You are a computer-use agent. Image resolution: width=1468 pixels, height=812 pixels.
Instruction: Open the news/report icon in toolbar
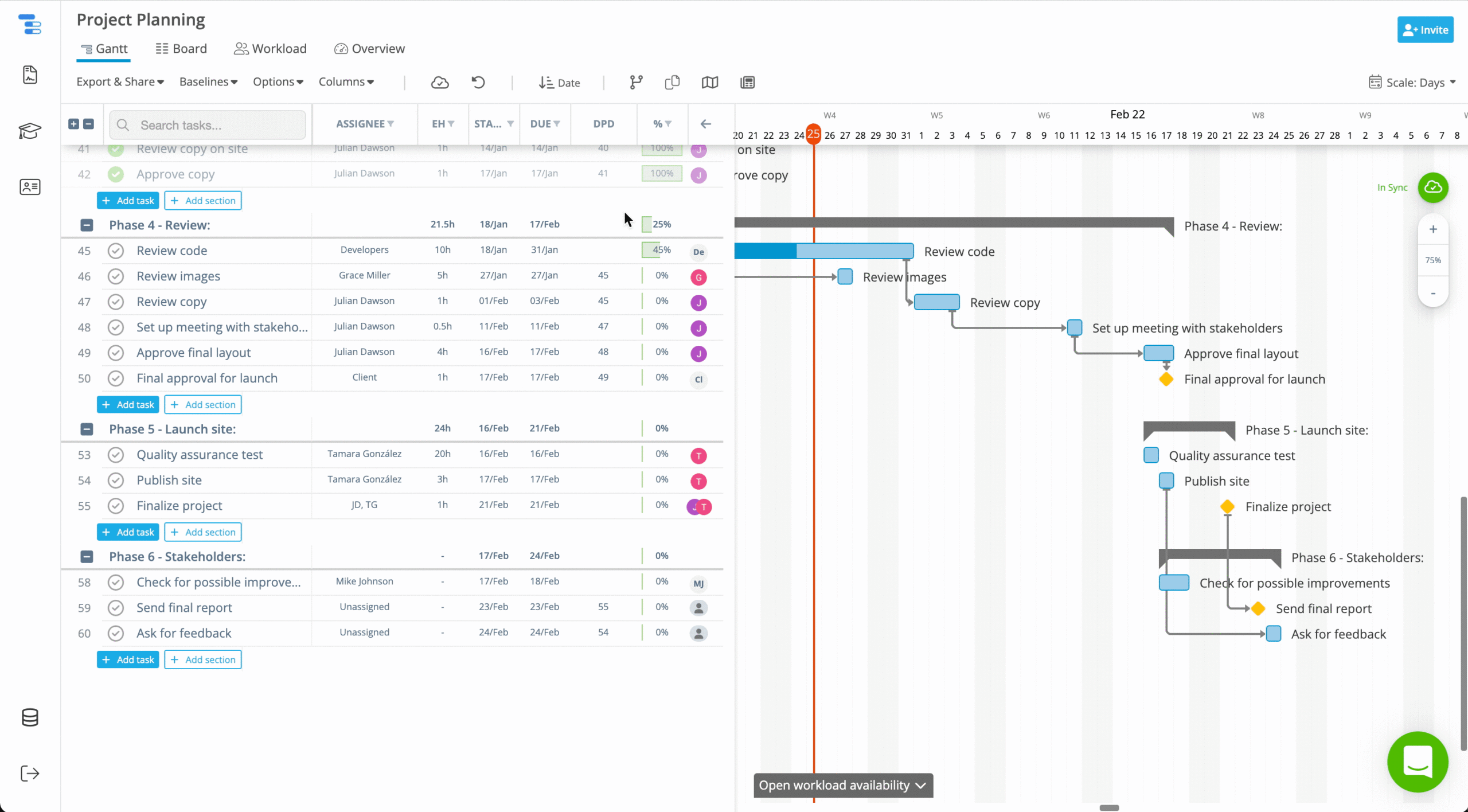point(747,82)
